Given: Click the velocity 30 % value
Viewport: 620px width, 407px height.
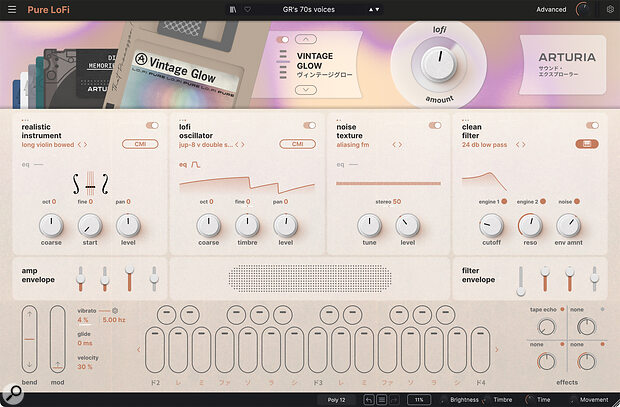Looking at the screenshot, I should [85, 367].
